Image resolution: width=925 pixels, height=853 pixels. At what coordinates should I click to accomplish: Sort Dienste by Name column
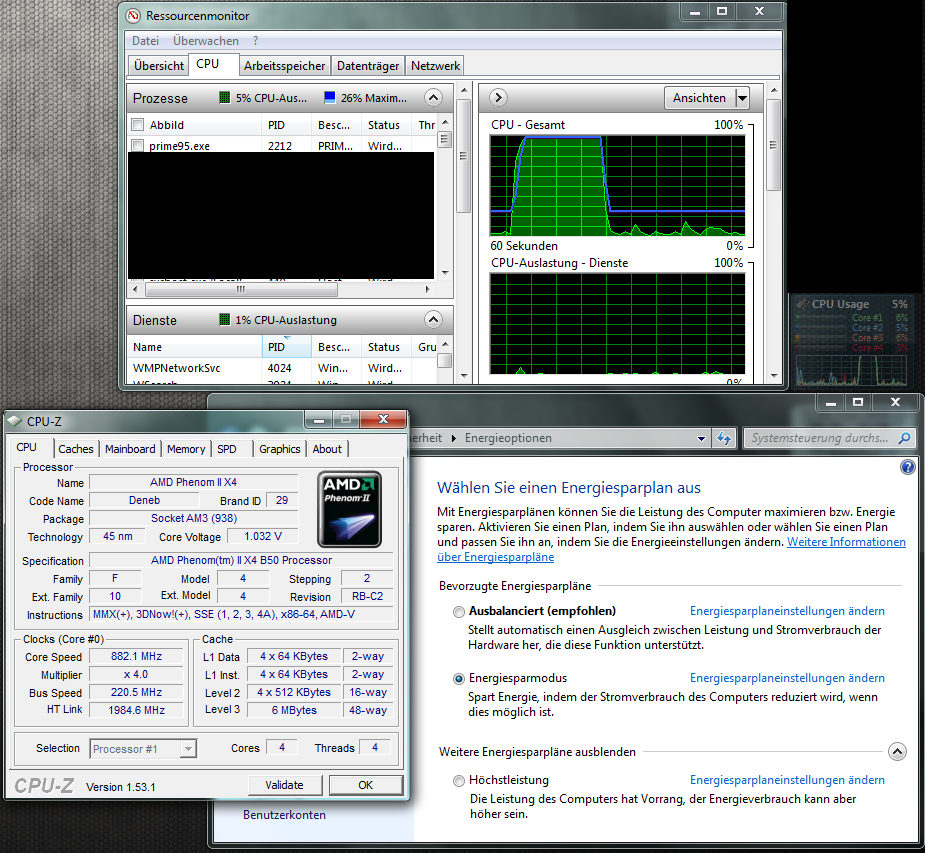tap(194, 347)
